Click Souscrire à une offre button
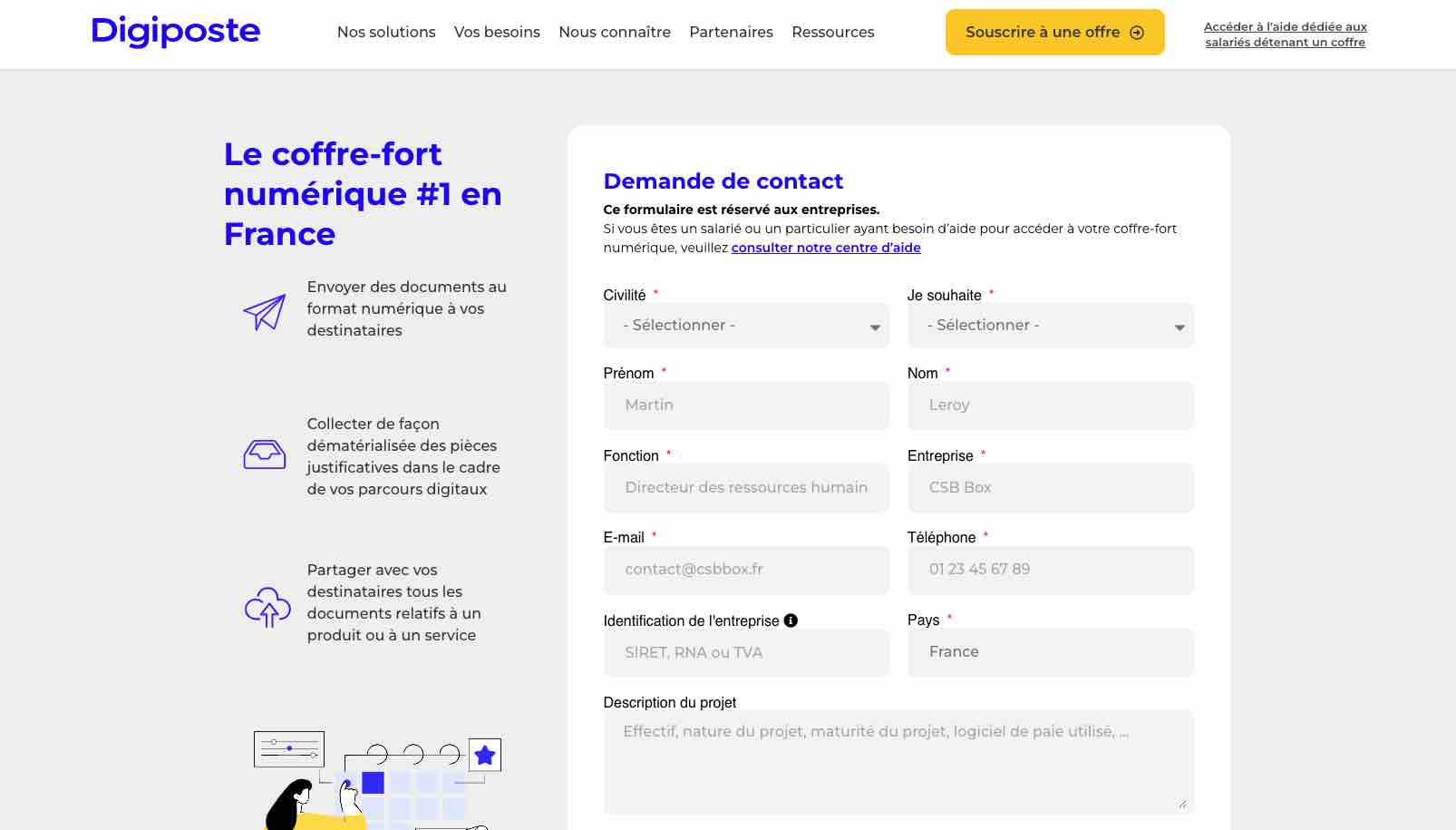Image resolution: width=1456 pixels, height=830 pixels. click(1055, 33)
